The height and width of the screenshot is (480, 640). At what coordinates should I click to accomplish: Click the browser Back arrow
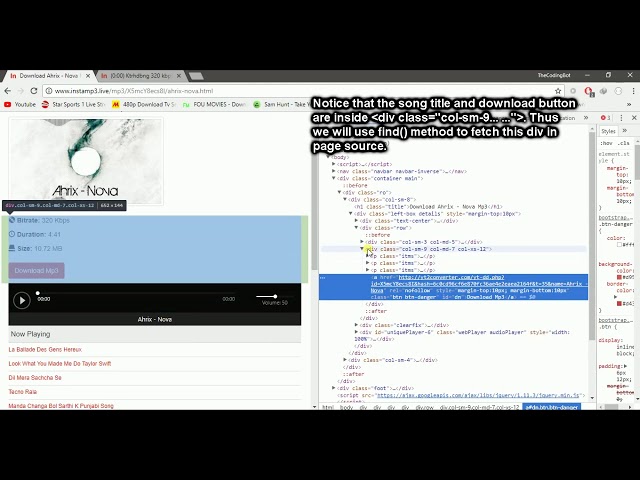(x=7, y=91)
